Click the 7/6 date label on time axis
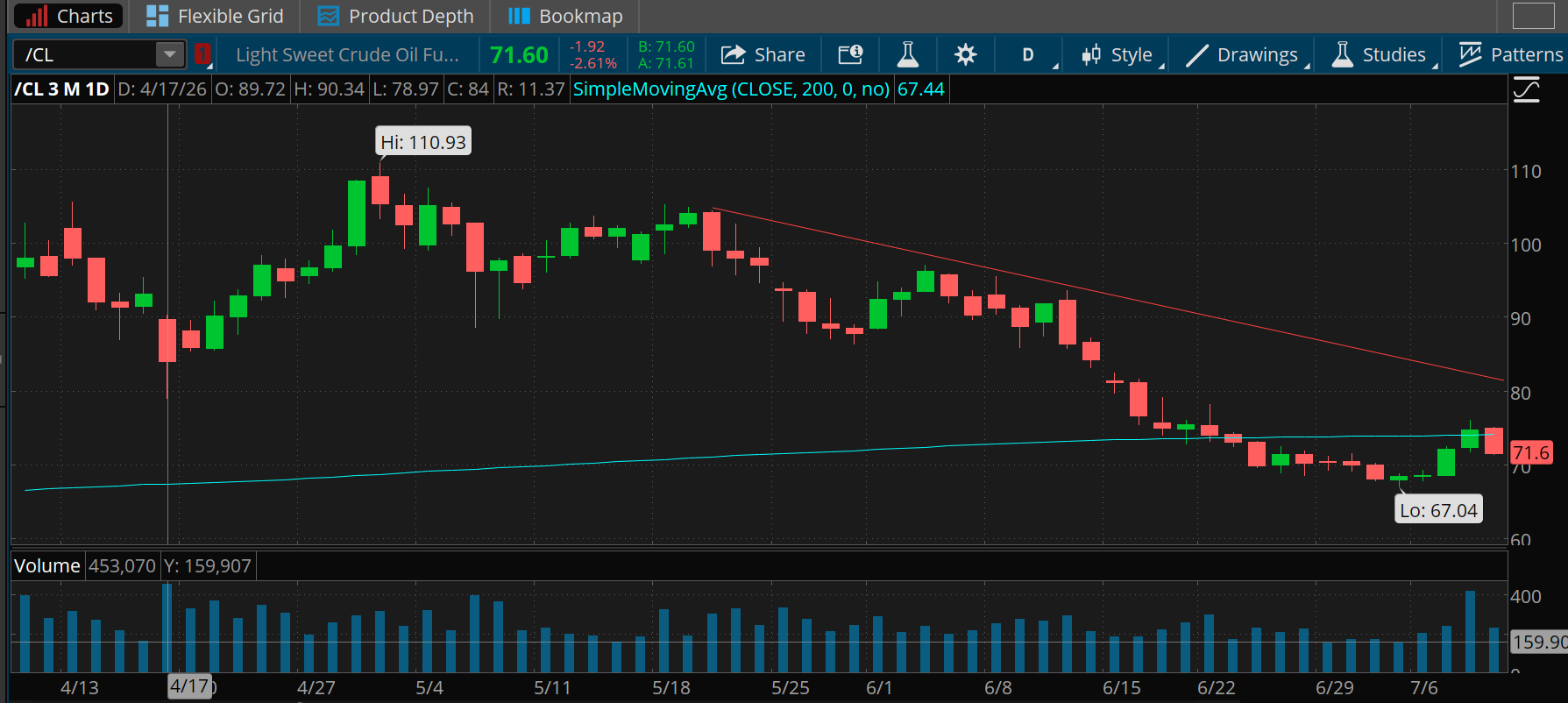Screen dimensions: 1568x703 coord(1424,688)
